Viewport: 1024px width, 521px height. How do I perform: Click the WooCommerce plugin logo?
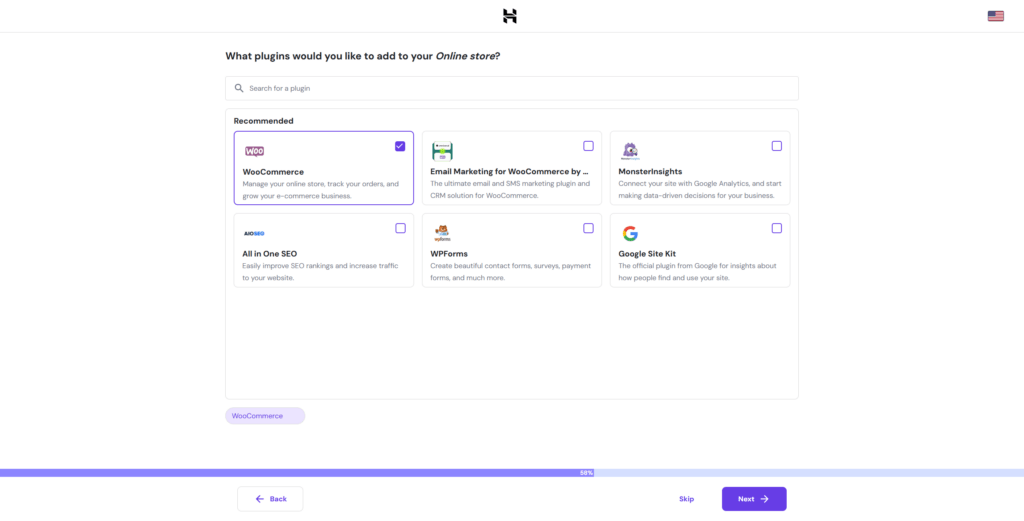[x=255, y=151]
